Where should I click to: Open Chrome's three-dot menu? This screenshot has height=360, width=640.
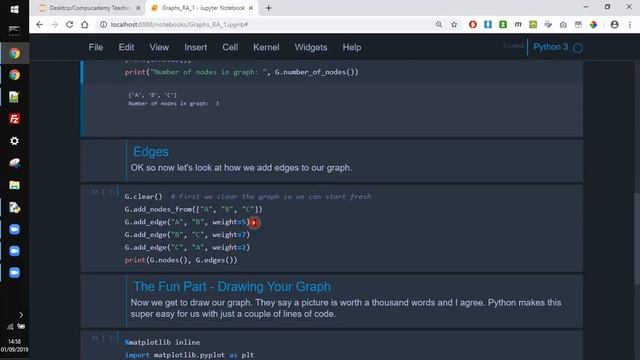coord(630,24)
